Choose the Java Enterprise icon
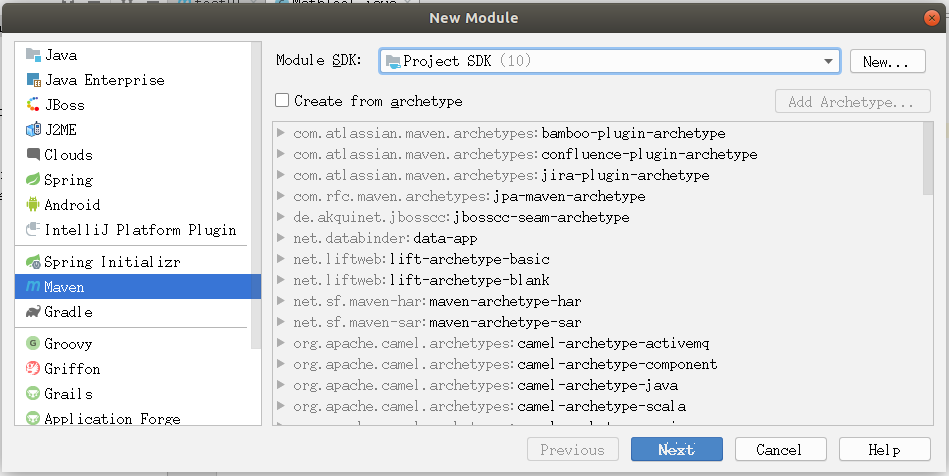 tap(34, 80)
